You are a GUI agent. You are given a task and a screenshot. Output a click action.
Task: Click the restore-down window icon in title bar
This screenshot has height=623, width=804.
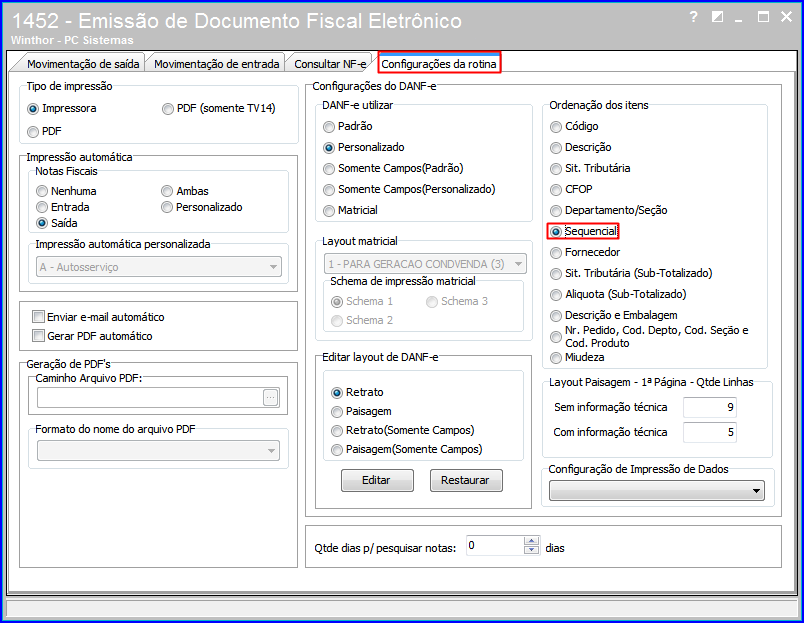717,17
